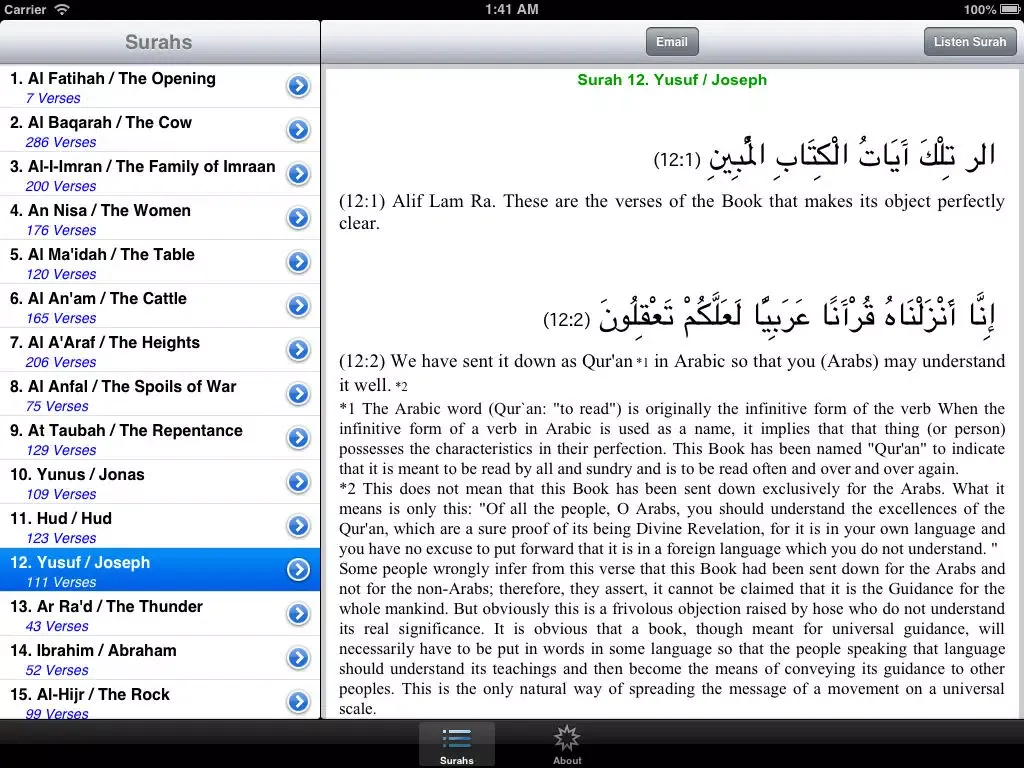Select 6. Al An'am / The Cattle
Screen dimensions: 1024x768
160,306
